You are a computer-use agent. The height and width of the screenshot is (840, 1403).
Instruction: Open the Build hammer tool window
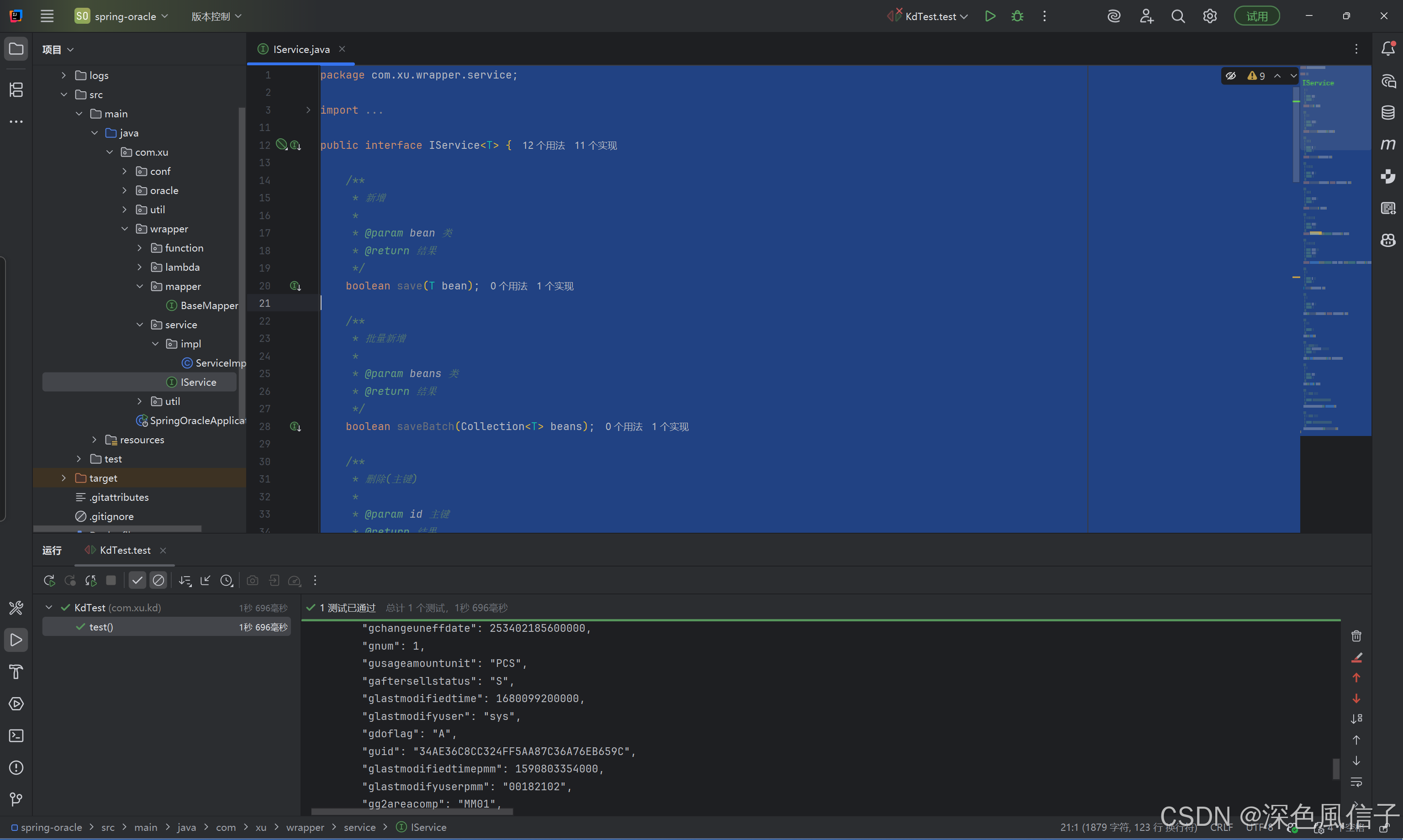pos(16,672)
